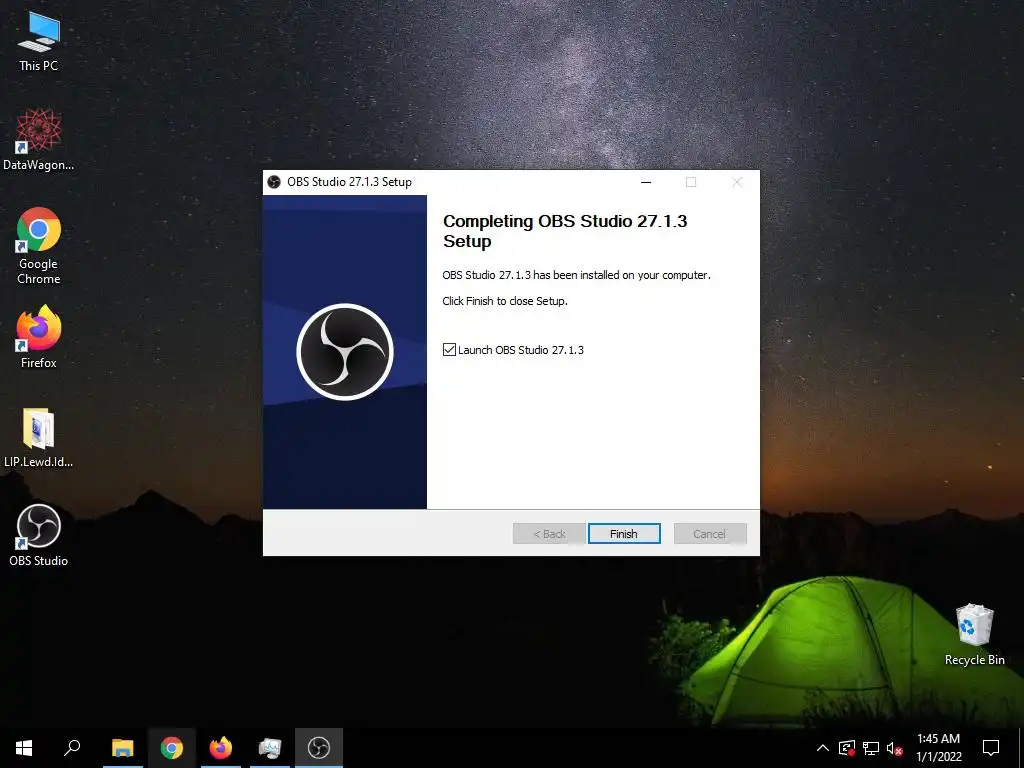This screenshot has height=768, width=1024.
Task: Select This PC desktop icon
Action: [39, 42]
